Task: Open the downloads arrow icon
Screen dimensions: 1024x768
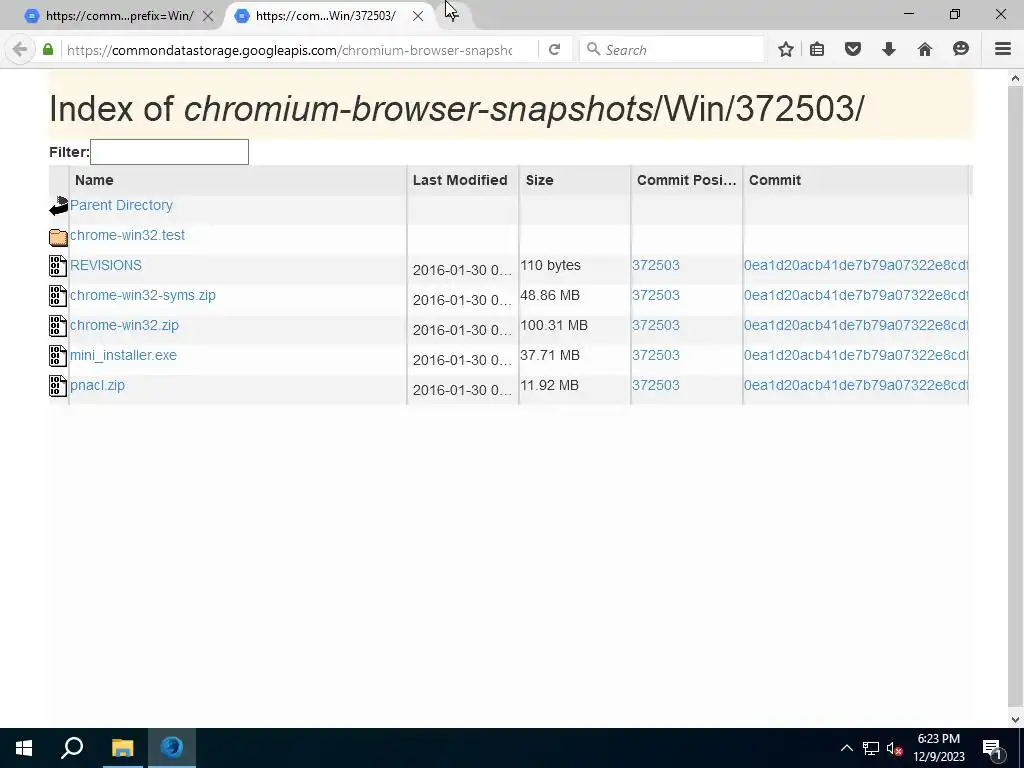Action: pos(889,50)
